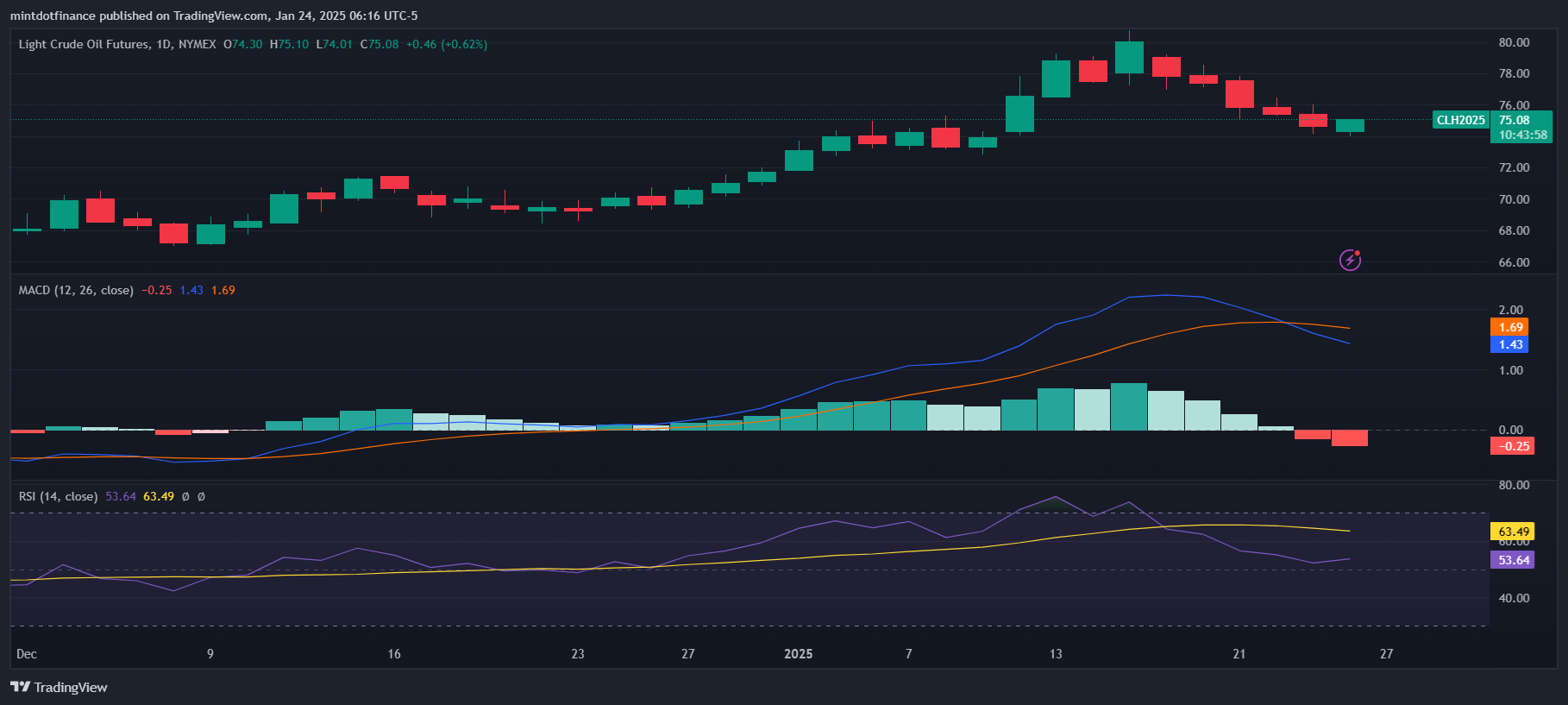This screenshot has height=705, width=1568.
Task: Click the blue 1.43 MACD value tag
Action: click(1509, 344)
